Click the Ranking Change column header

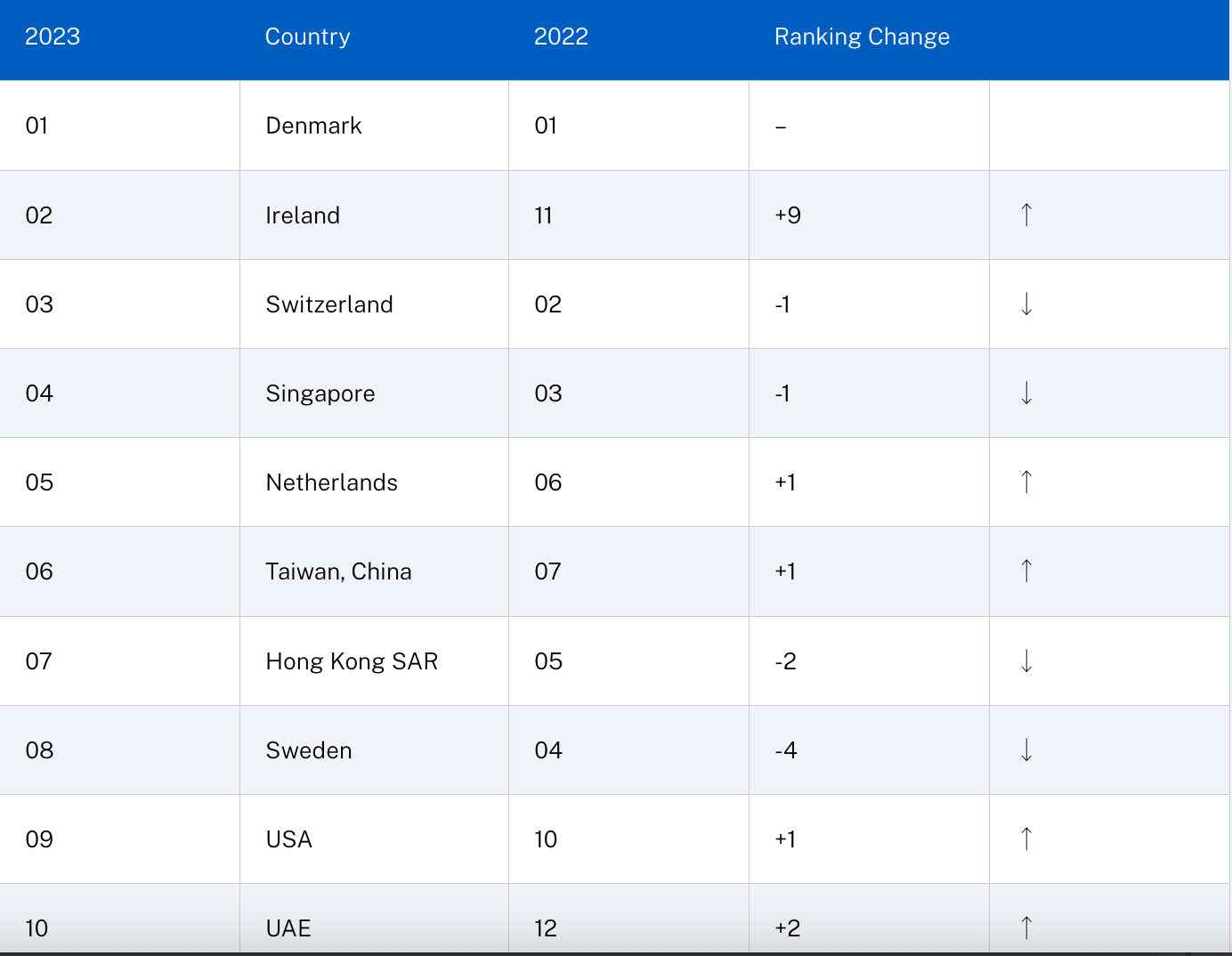pyautogui.click(x=862, y=36)
